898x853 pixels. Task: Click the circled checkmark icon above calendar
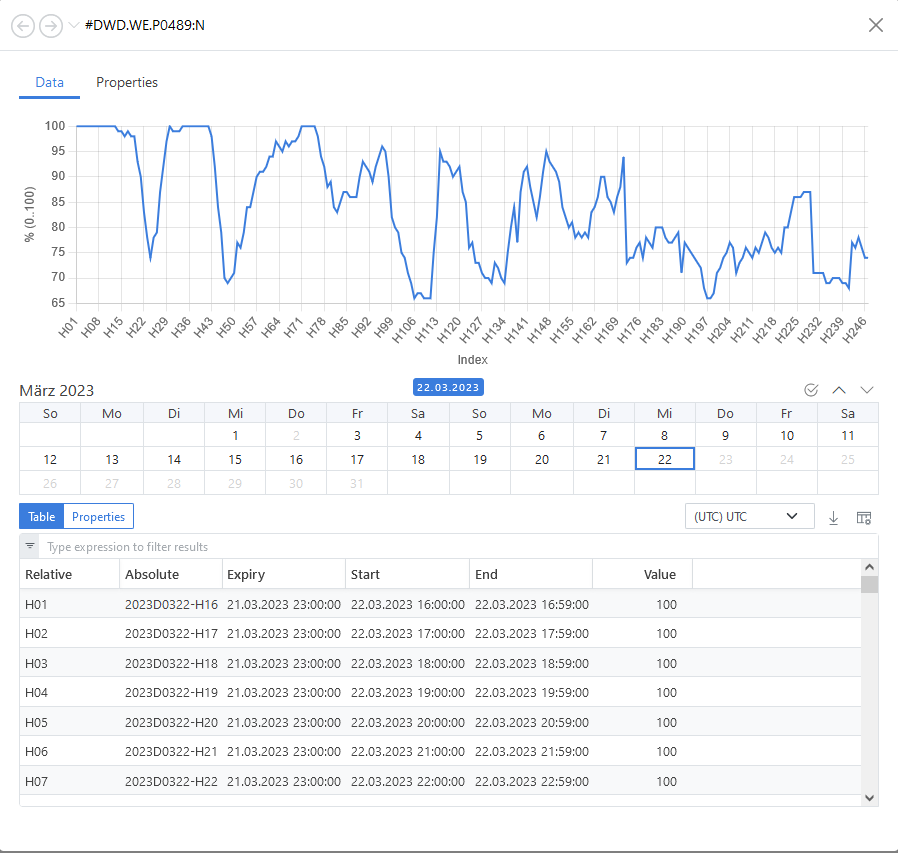(811, 390)
